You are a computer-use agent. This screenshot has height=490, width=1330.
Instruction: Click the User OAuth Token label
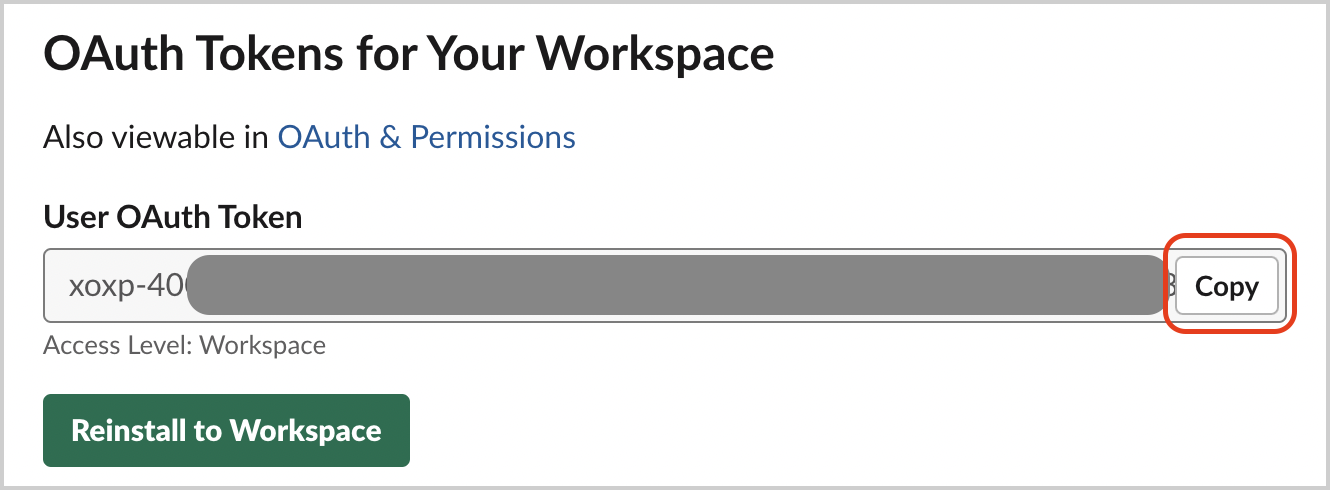[x=172, y=216]
